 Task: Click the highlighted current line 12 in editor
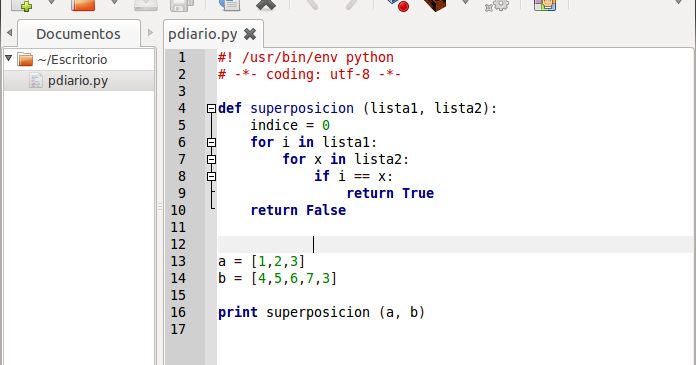455,245
